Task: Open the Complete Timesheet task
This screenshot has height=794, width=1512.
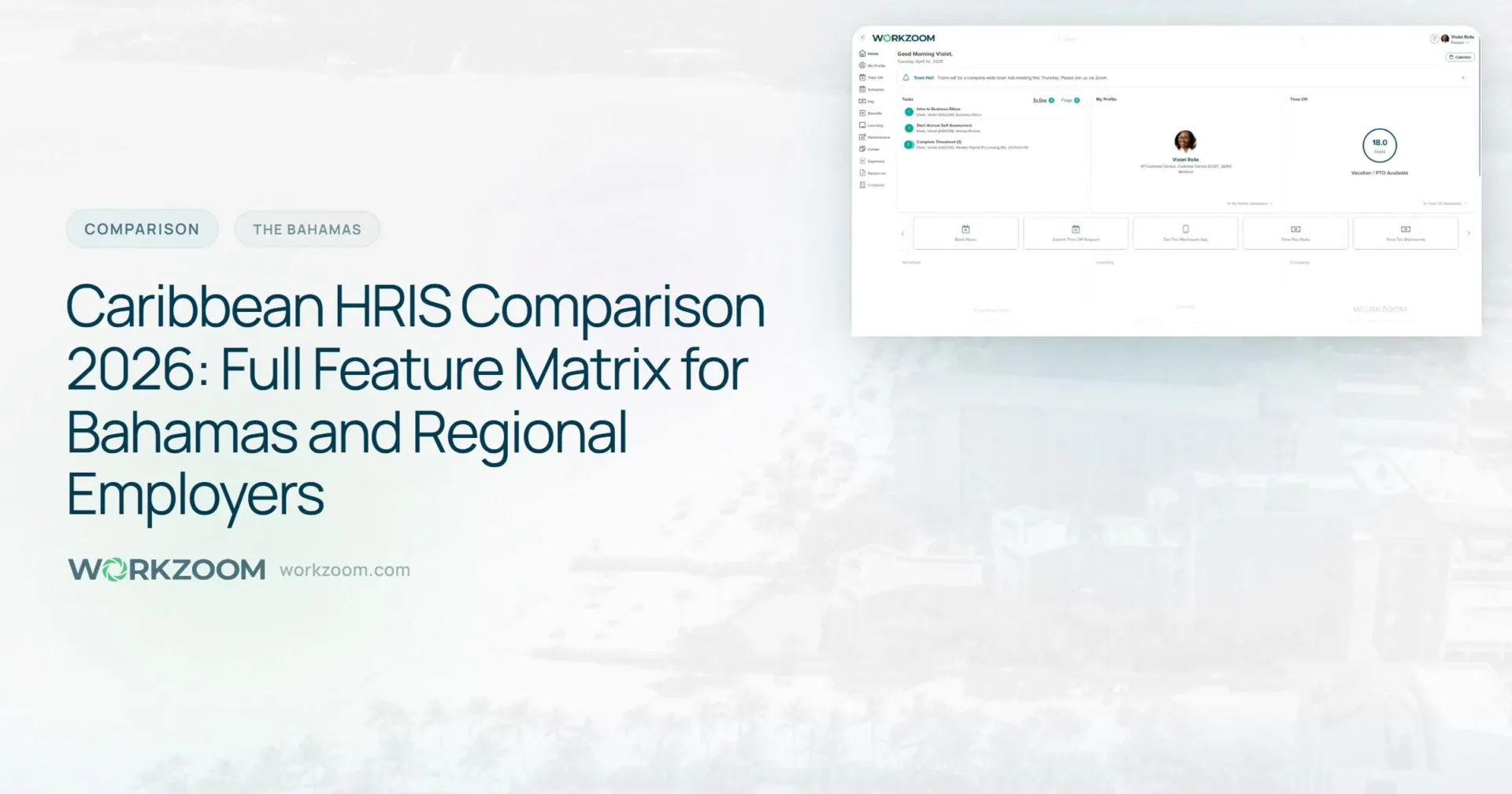Action: coord(966,144)
